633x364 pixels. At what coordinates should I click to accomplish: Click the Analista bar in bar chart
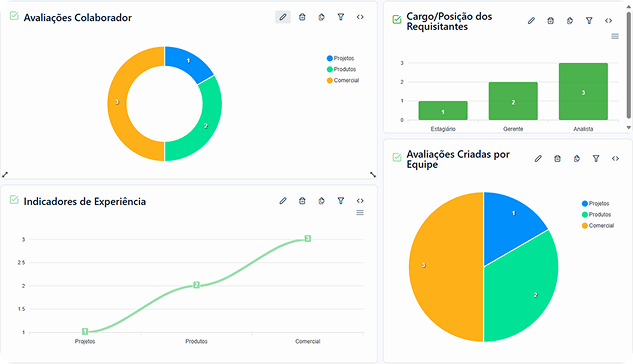pos(583,91)
